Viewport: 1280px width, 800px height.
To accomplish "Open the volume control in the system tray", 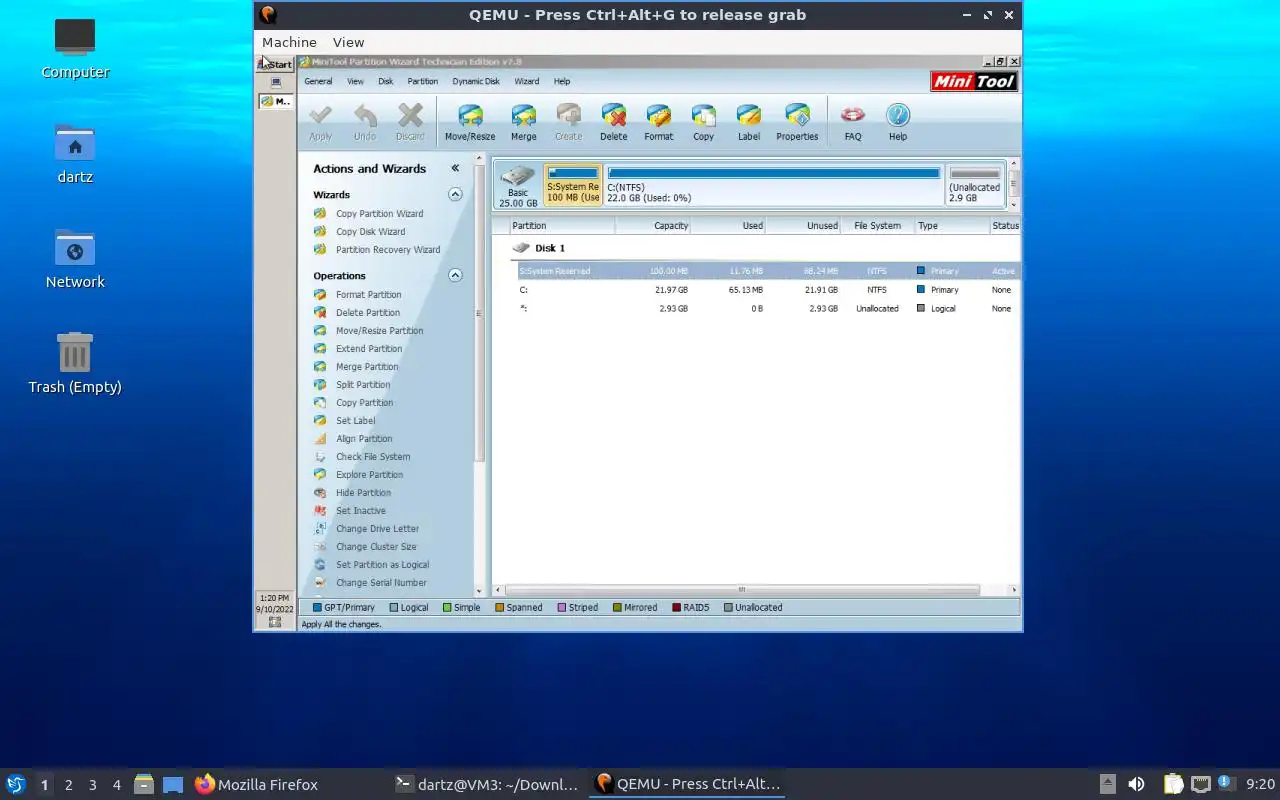I will (x=1136, y=784).
